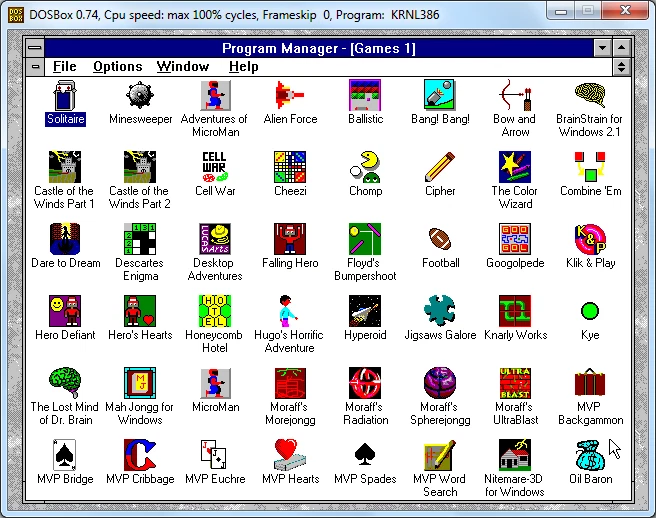Close the DOSBox window

point(625,10)
